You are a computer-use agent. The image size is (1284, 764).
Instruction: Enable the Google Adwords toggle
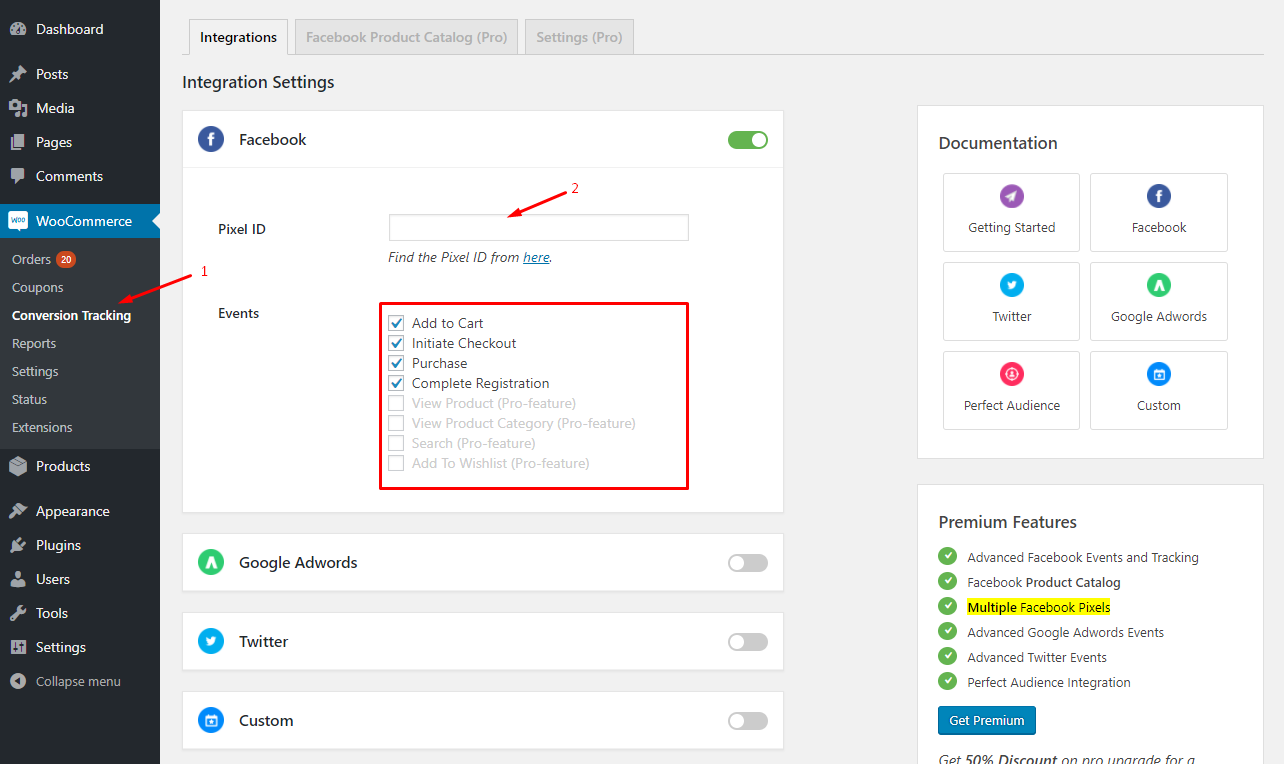coord(748,563)
